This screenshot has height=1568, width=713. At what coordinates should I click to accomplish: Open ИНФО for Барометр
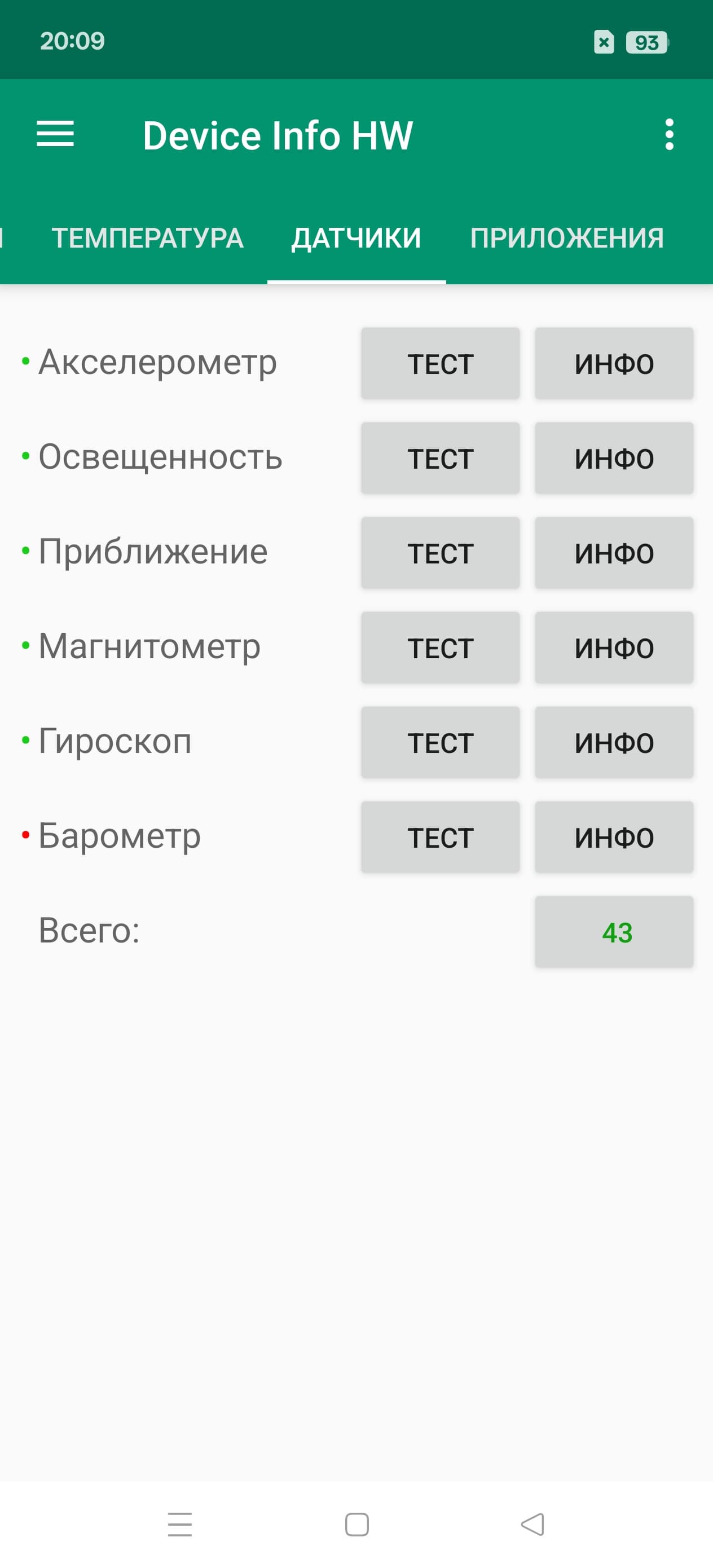[x=614, y=838]
